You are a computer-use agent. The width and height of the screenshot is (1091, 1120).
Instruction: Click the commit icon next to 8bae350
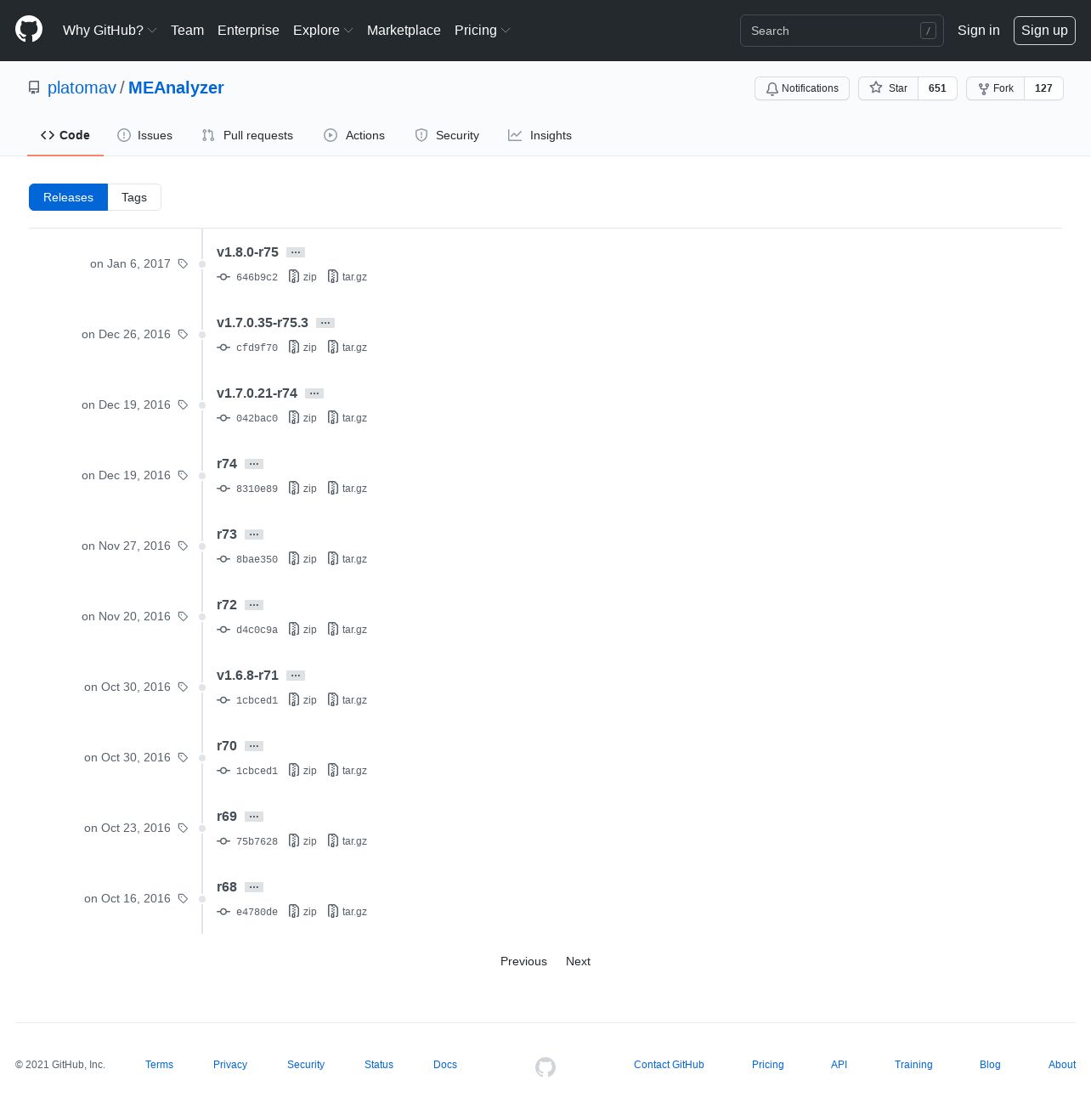click(223, 559)
